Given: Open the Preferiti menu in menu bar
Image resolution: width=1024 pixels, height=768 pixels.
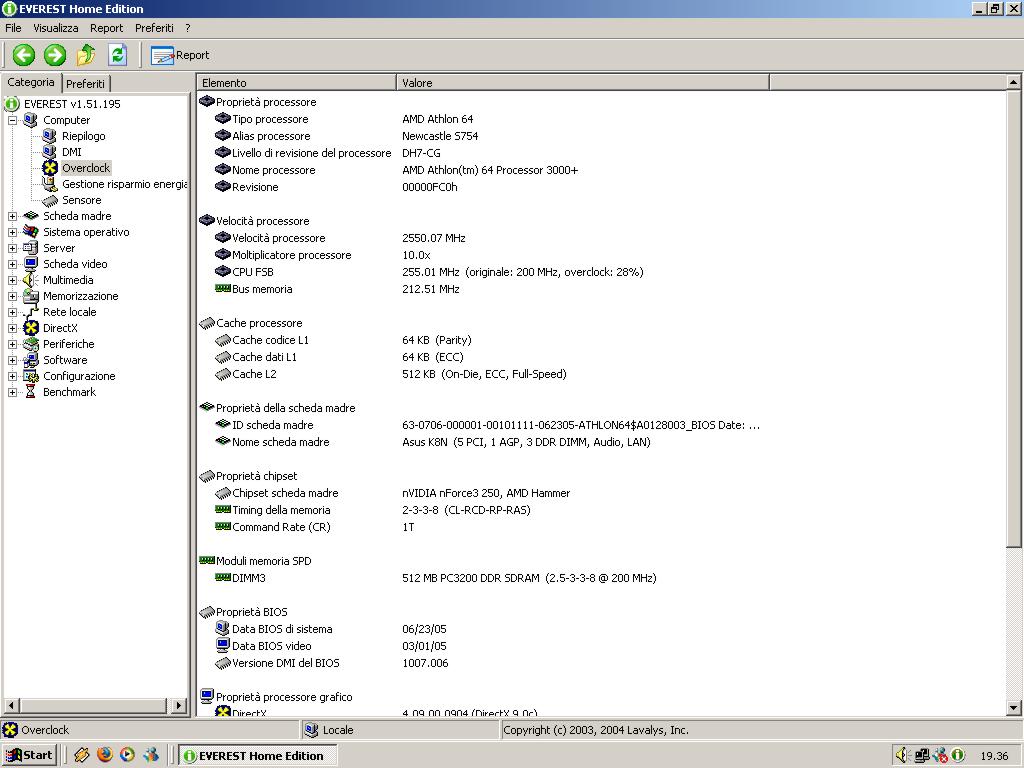Looking at the screenshot, I should tap(154, 28).
